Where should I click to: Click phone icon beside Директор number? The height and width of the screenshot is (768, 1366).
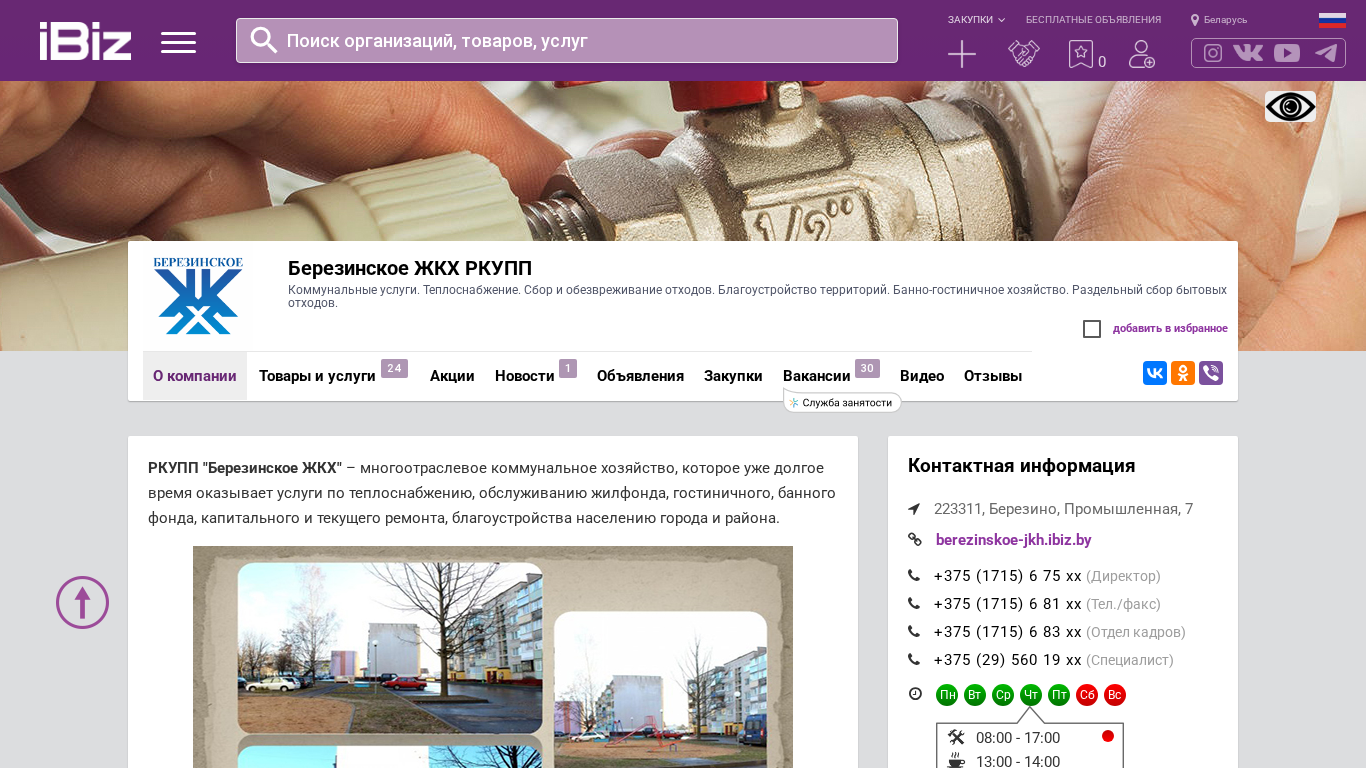pos(914,575)
